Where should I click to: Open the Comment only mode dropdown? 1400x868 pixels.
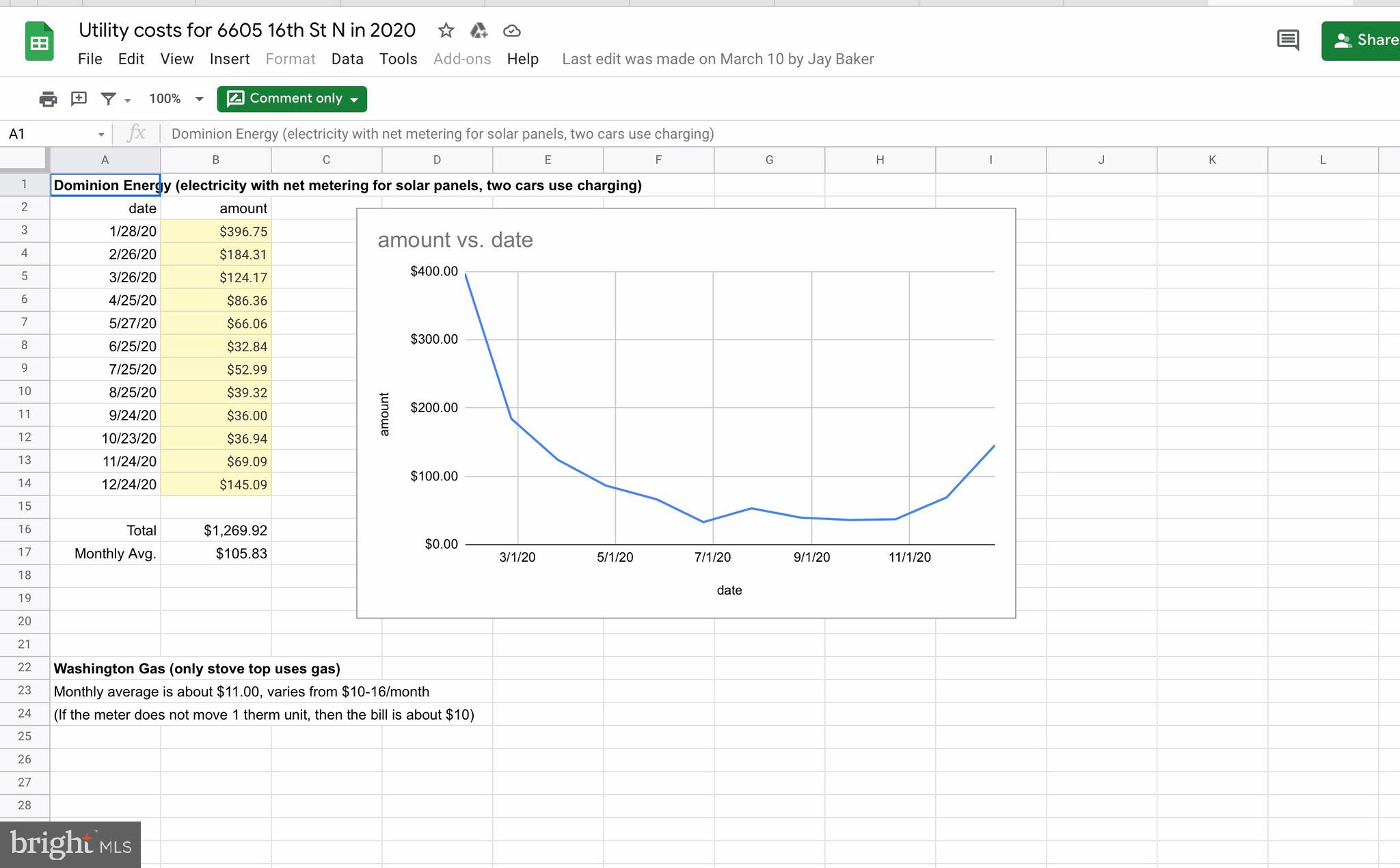[x=292, y=99]
